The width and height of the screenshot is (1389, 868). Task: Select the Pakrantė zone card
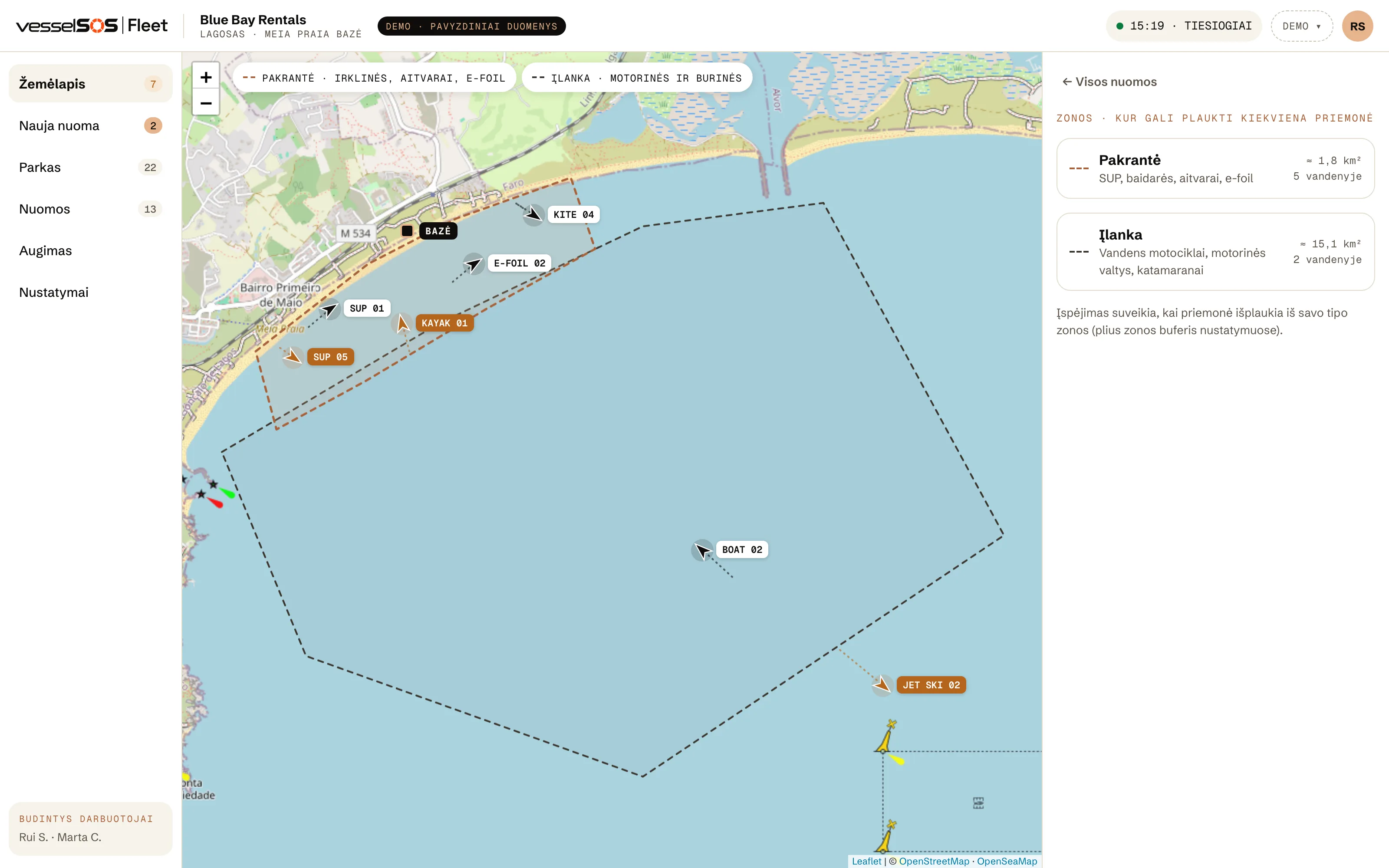(1215, 168)
